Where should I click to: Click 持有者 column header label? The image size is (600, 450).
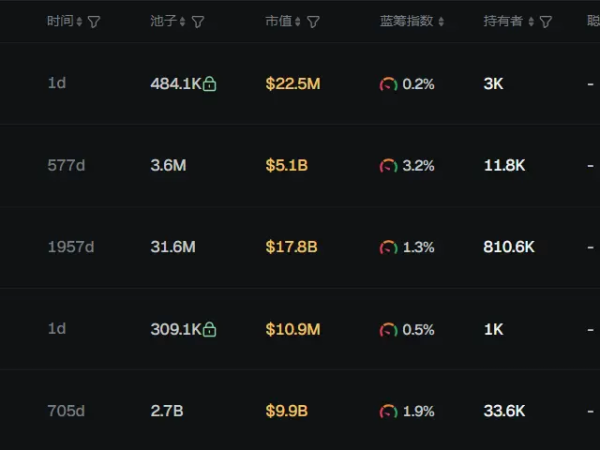pos(503,21)
